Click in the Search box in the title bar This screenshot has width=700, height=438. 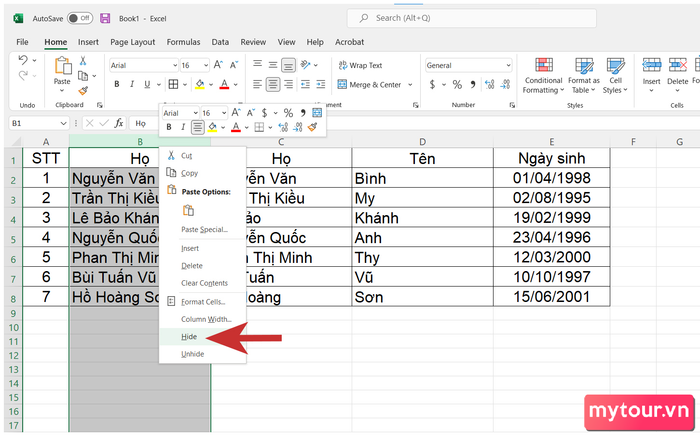471,18
